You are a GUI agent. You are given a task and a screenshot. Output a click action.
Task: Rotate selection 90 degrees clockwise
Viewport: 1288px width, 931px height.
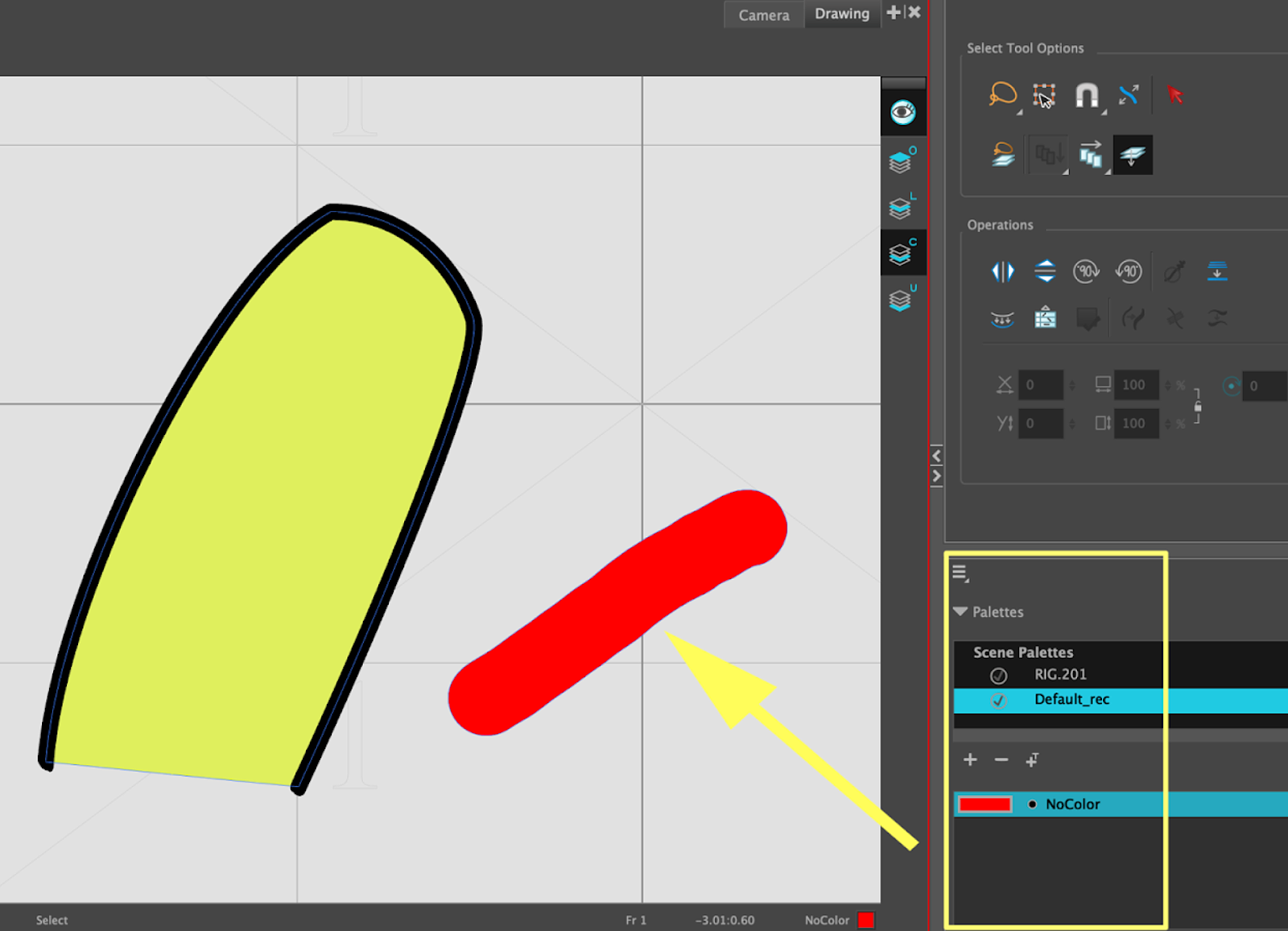coord(1086,271)
